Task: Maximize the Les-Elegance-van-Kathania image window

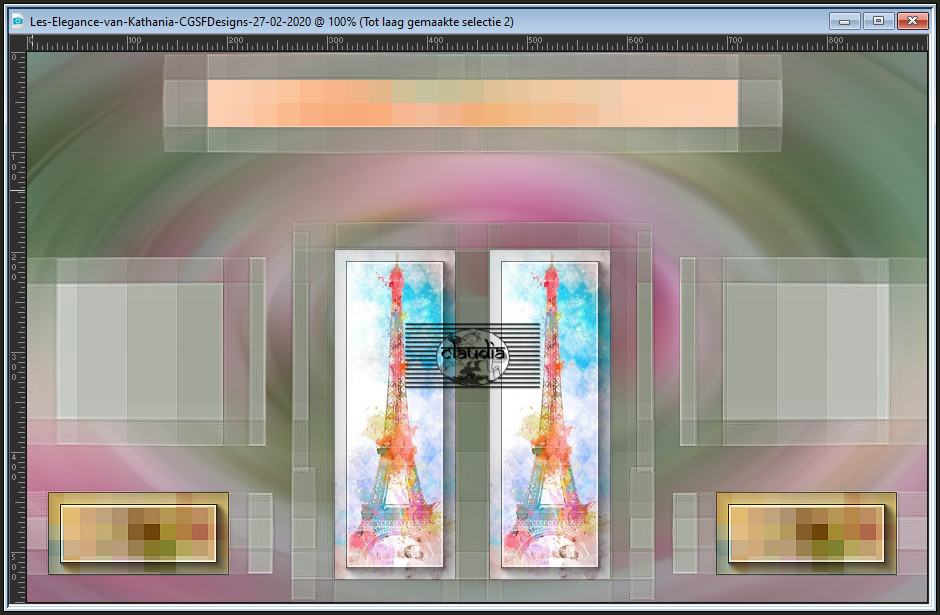Action: click(x=878, y=21)
